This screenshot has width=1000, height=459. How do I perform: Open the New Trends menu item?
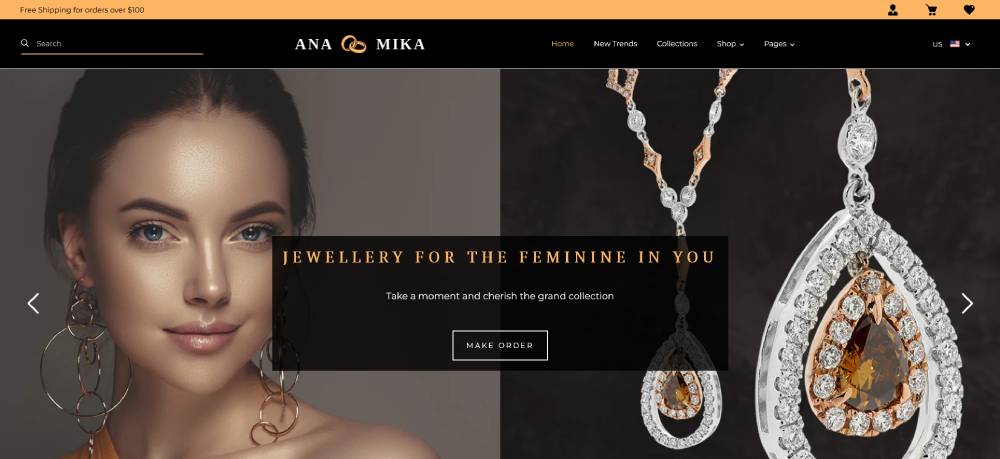point(615,44)
